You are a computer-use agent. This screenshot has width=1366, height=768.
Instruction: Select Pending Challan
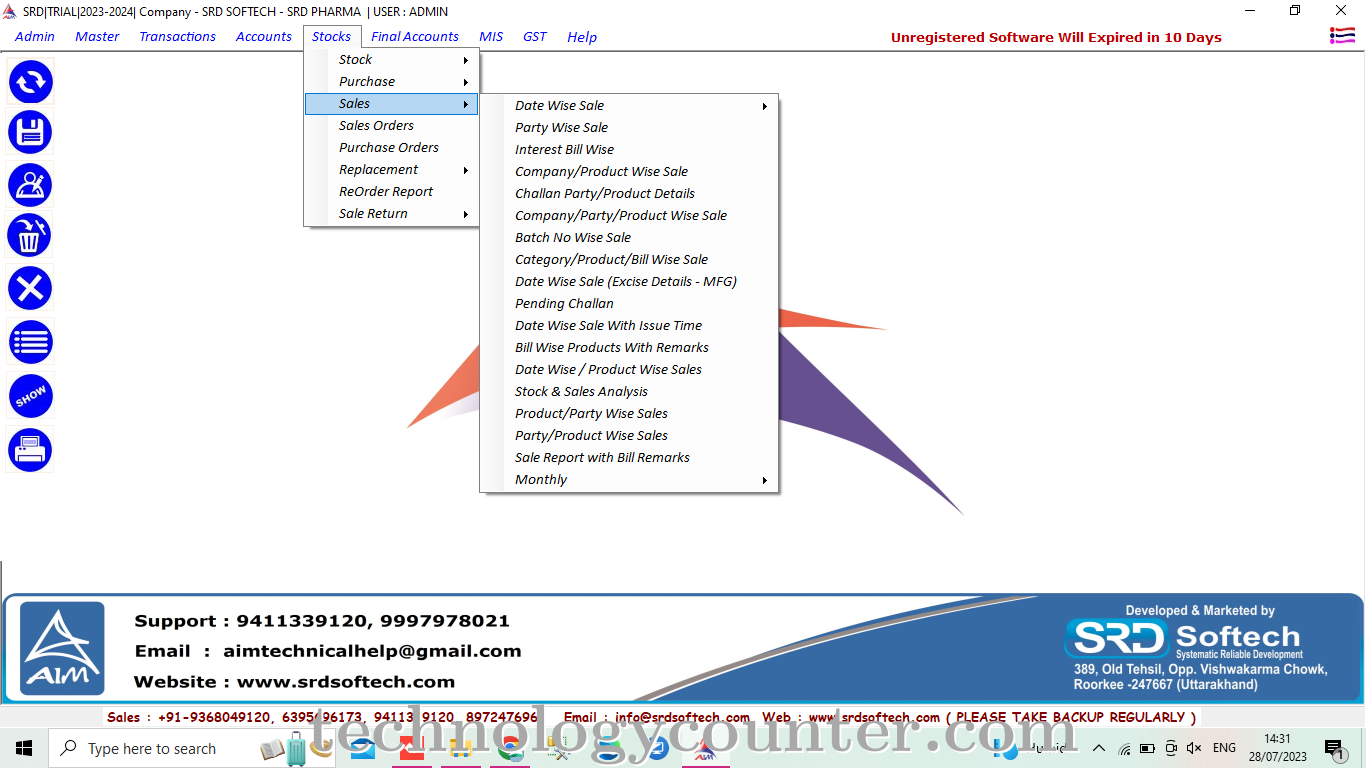coord(629,304)
